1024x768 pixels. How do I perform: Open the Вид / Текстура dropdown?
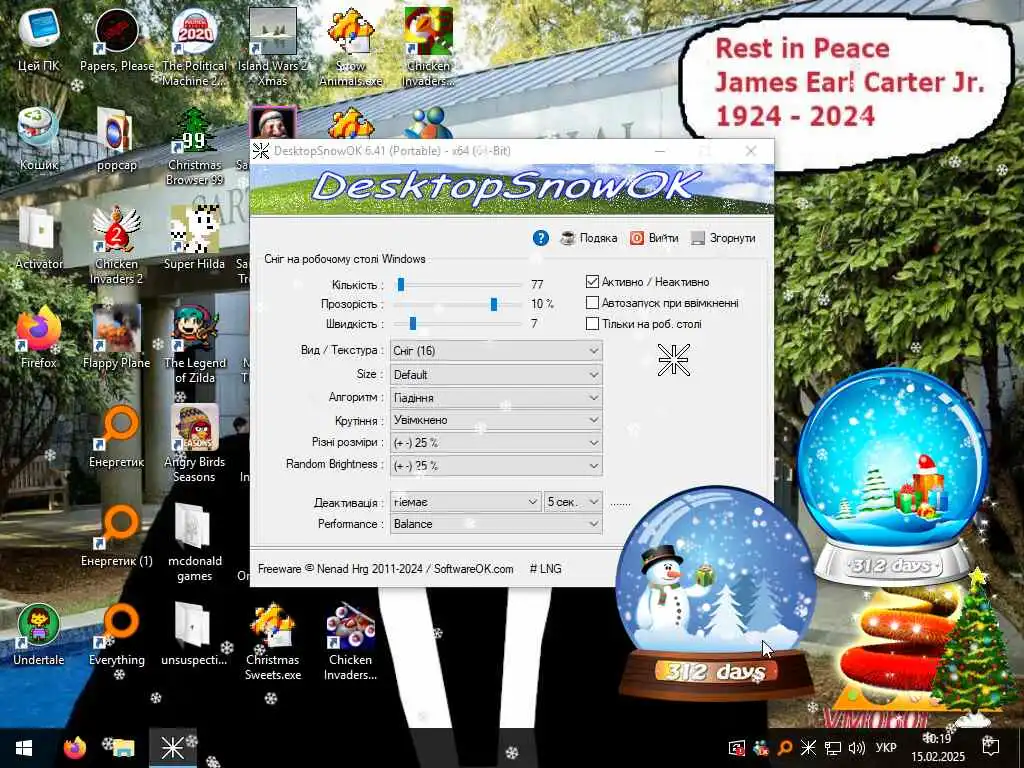pyautogui.click(x=496, y=351)
